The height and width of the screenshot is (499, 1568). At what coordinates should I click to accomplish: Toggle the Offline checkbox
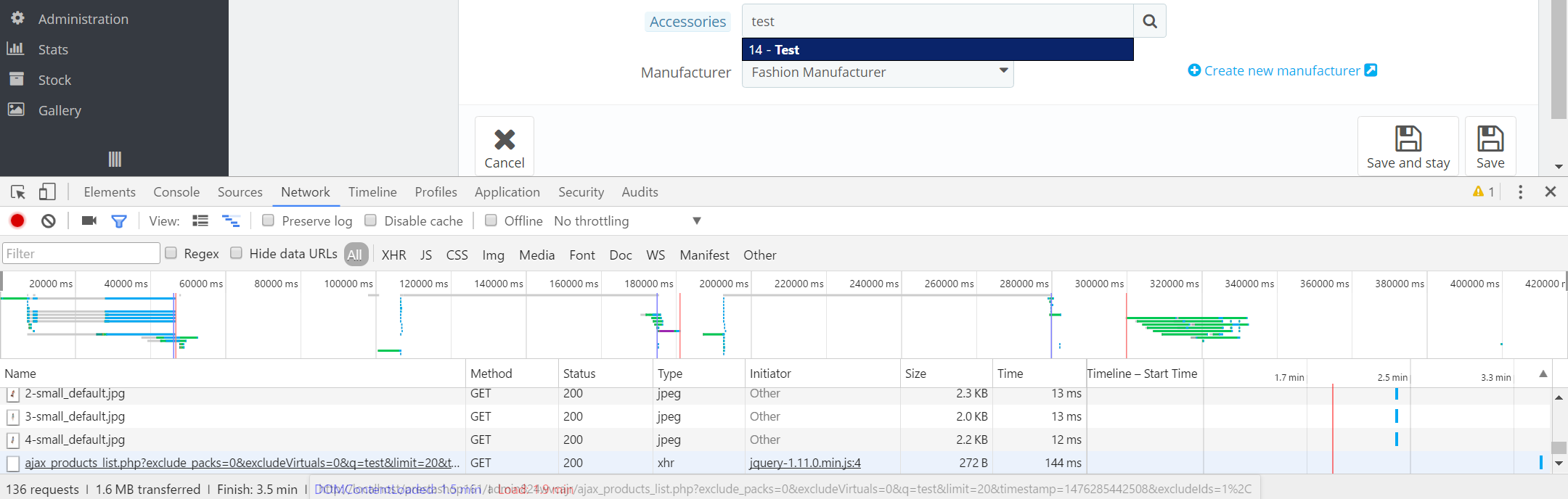[491, 220]
